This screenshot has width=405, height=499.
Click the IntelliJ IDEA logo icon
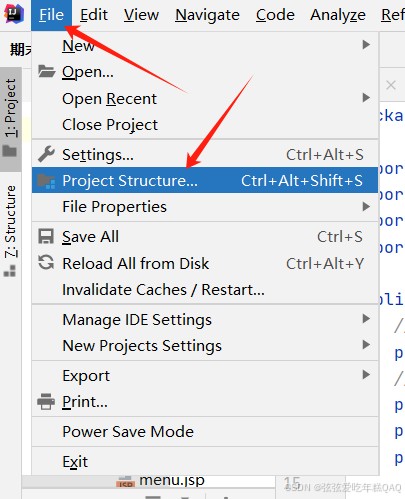point(14,14)
